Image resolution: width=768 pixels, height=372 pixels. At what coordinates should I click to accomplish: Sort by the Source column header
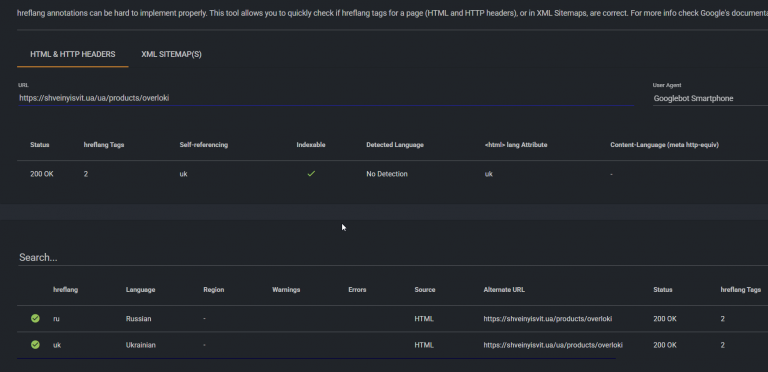click(x=425, y=290)
